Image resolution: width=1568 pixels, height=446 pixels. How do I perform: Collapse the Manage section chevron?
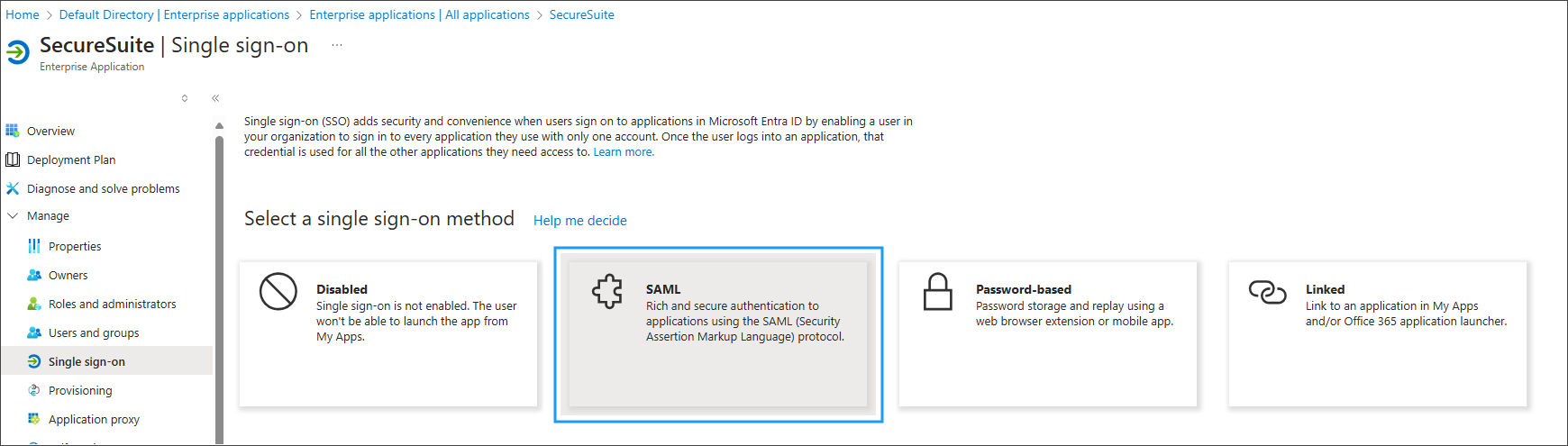tap(13, 216)
